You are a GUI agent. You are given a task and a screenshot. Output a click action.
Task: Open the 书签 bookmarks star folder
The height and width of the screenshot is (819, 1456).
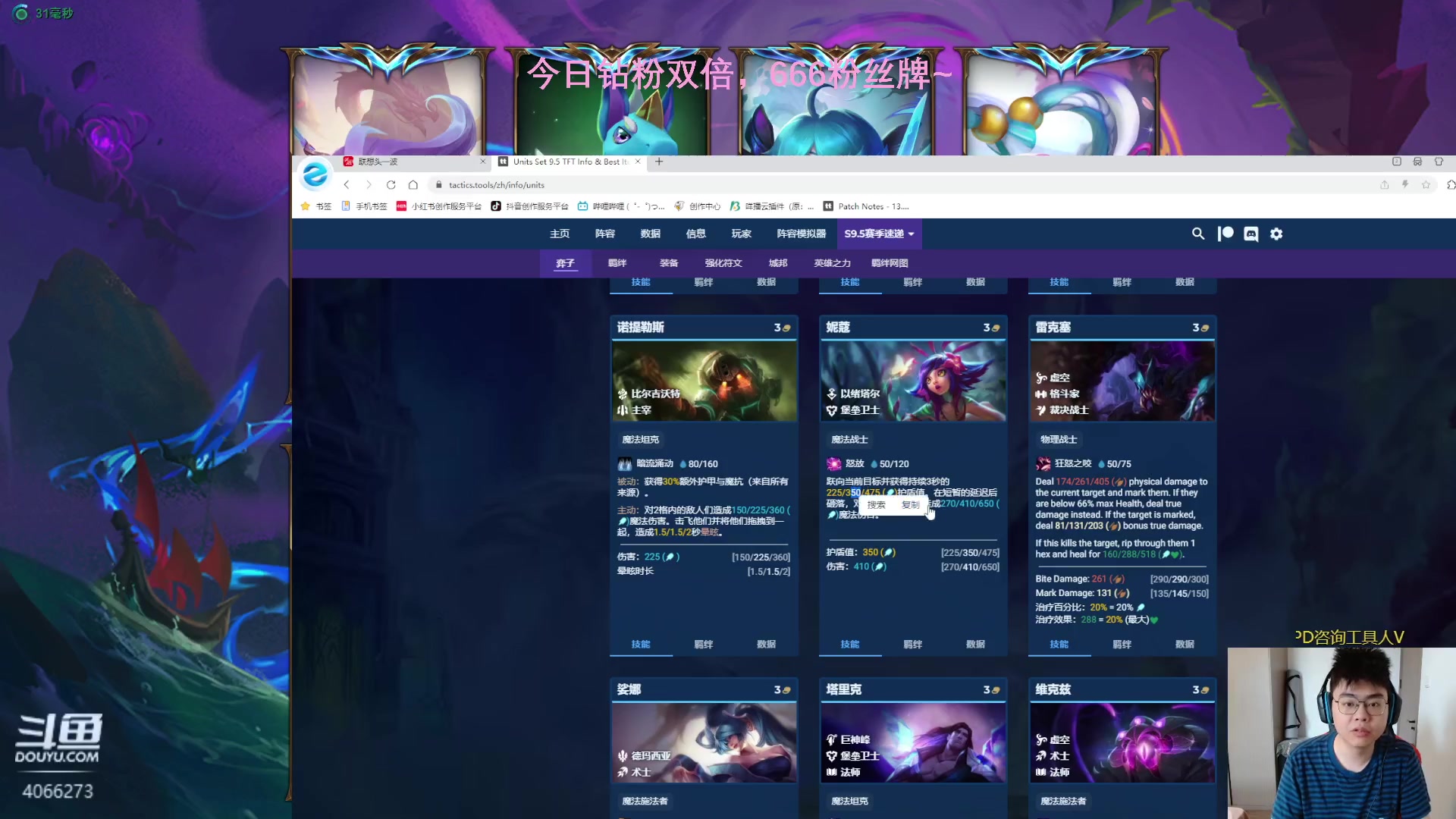click(316, 206)
